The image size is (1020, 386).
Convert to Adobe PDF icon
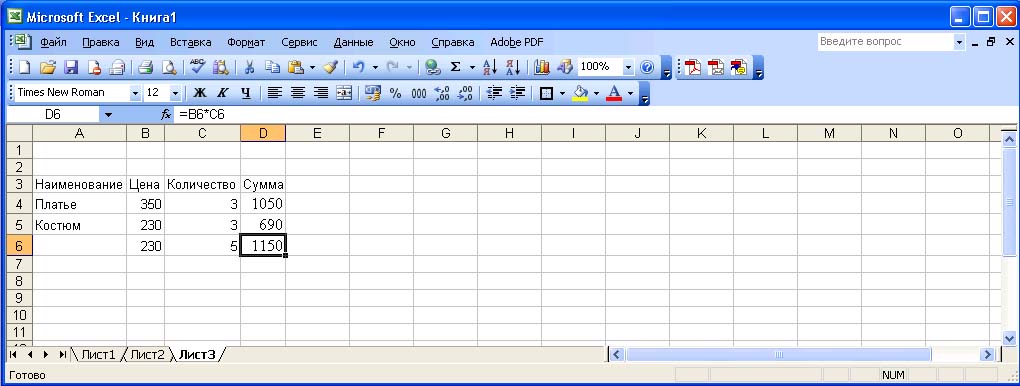click(x=693, y=67)
